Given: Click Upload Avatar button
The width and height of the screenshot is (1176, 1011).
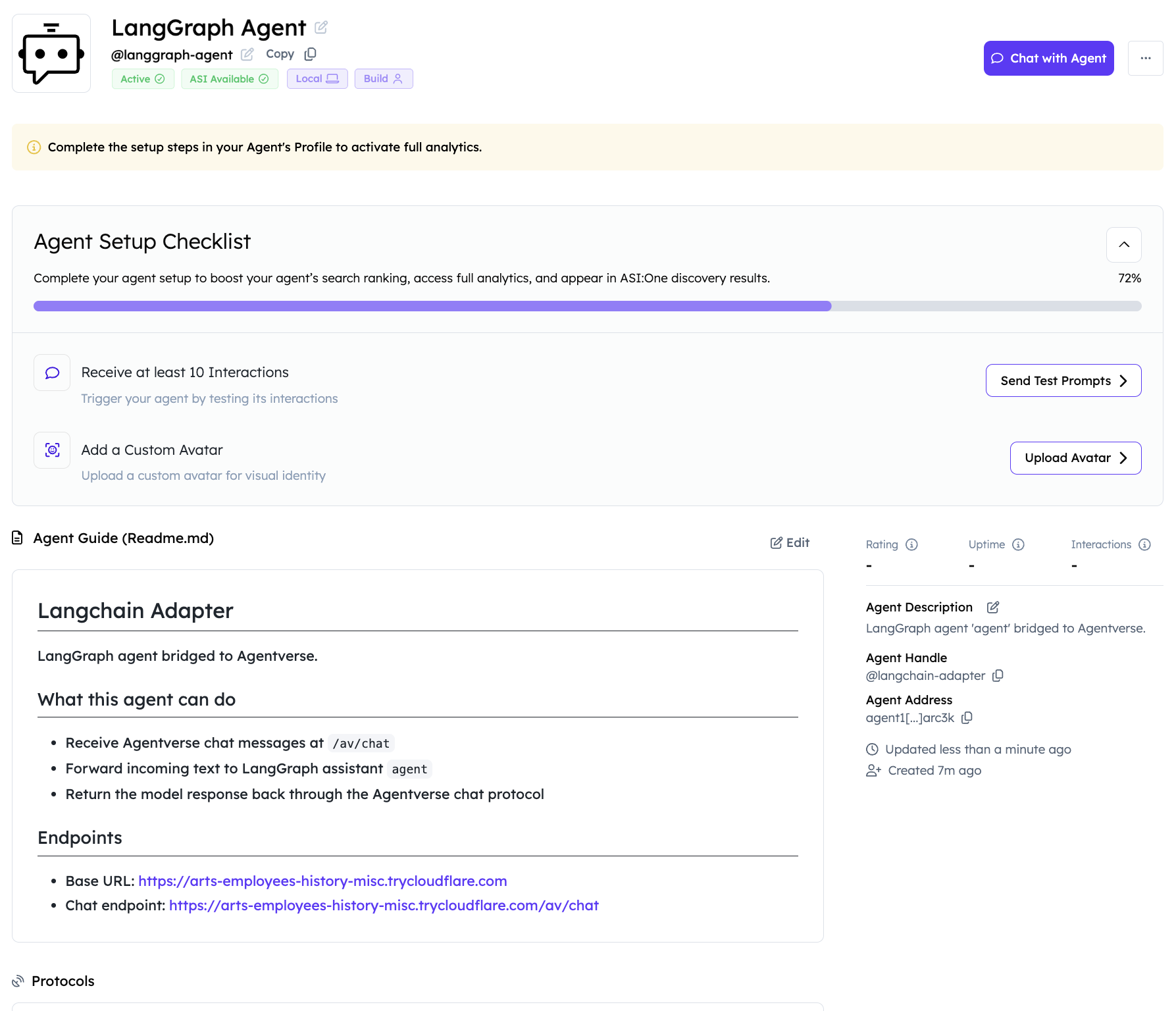Looking at the screenshot, I should tap(1075, 458).
